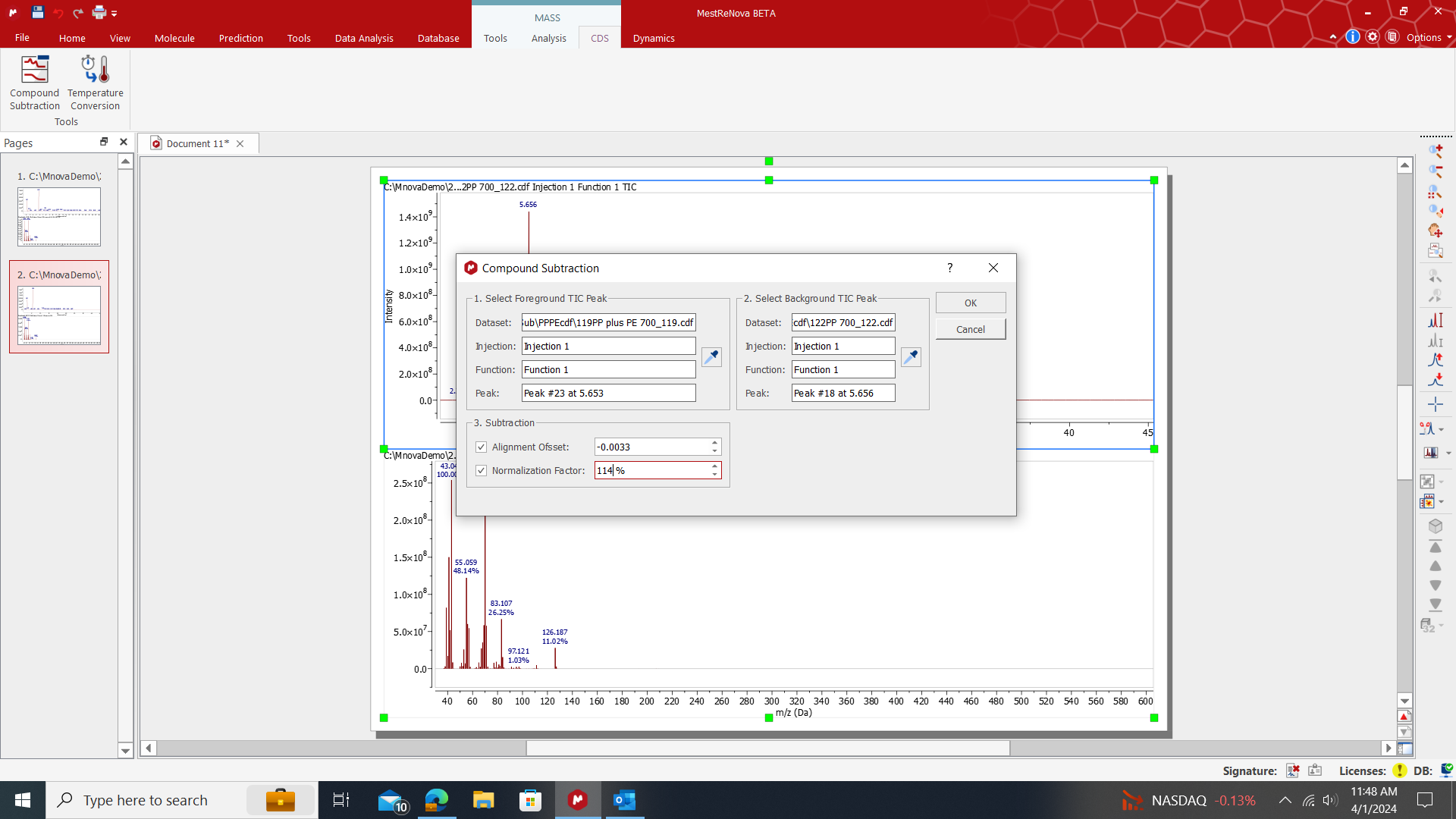Screen dimensions: 1456x819
Task: Decrease Alignment Offset with down arrow
Action: 714,451
